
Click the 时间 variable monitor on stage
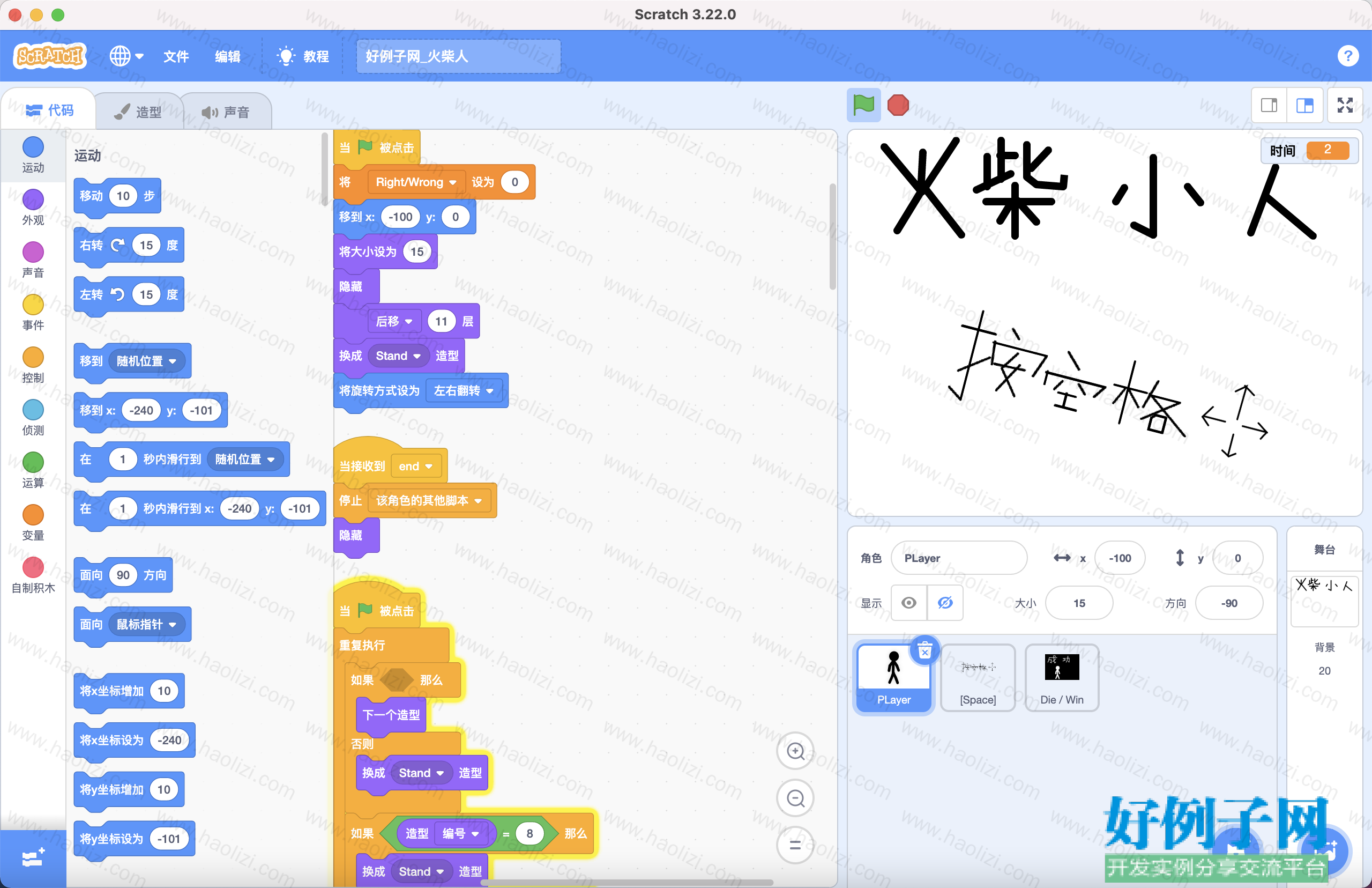point(1309,150)
